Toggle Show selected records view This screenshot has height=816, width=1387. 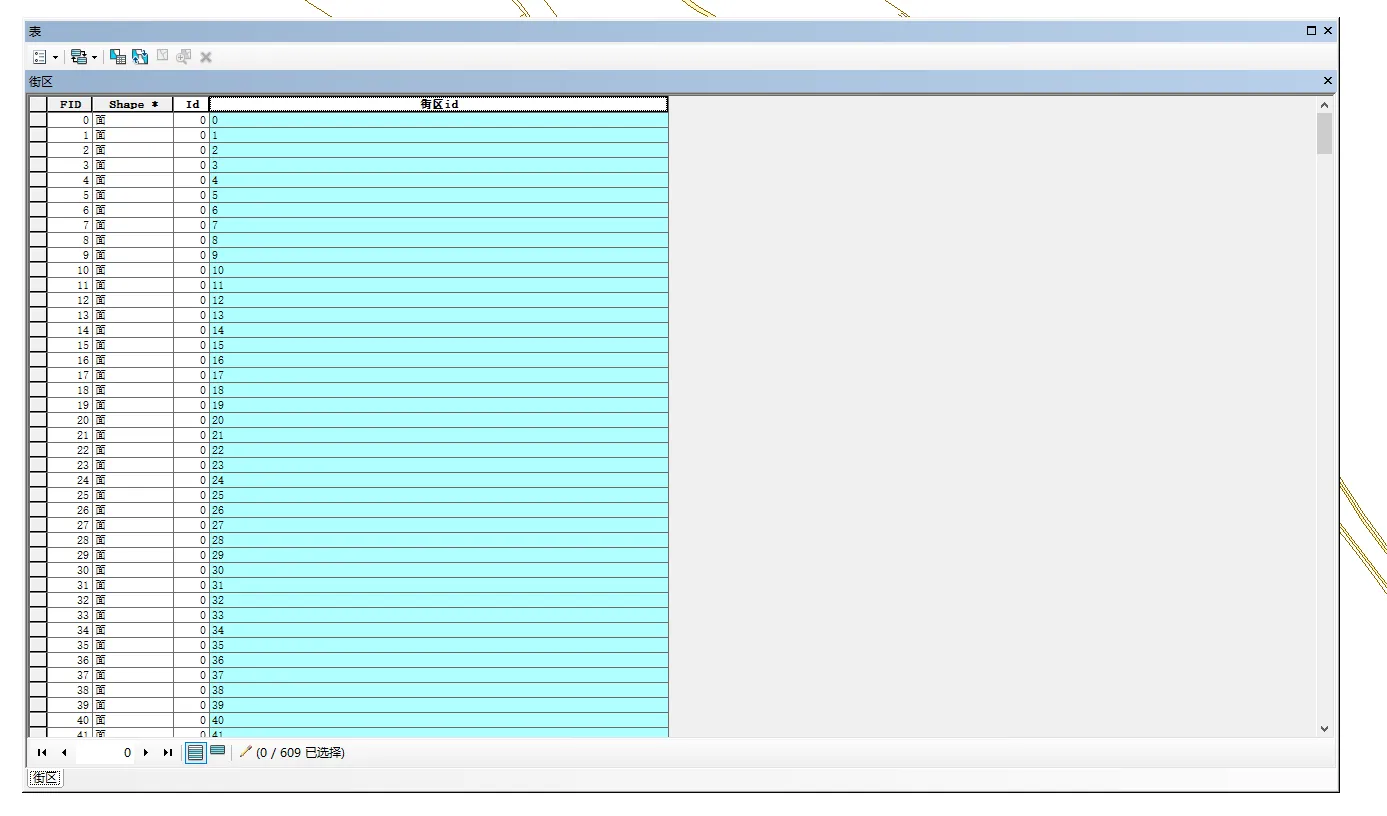coord(217,751)
